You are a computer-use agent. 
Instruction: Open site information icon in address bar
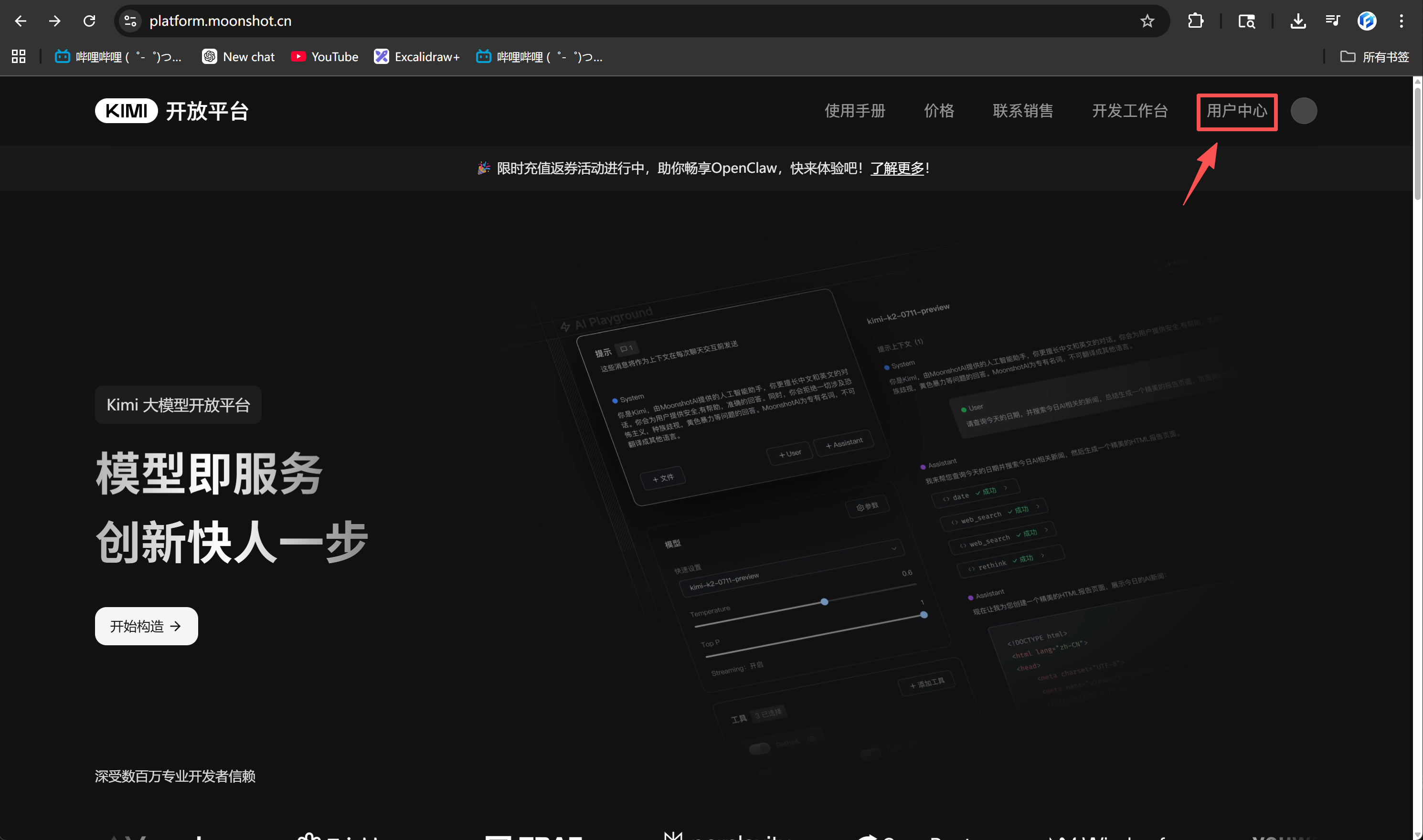click(130, 21)
